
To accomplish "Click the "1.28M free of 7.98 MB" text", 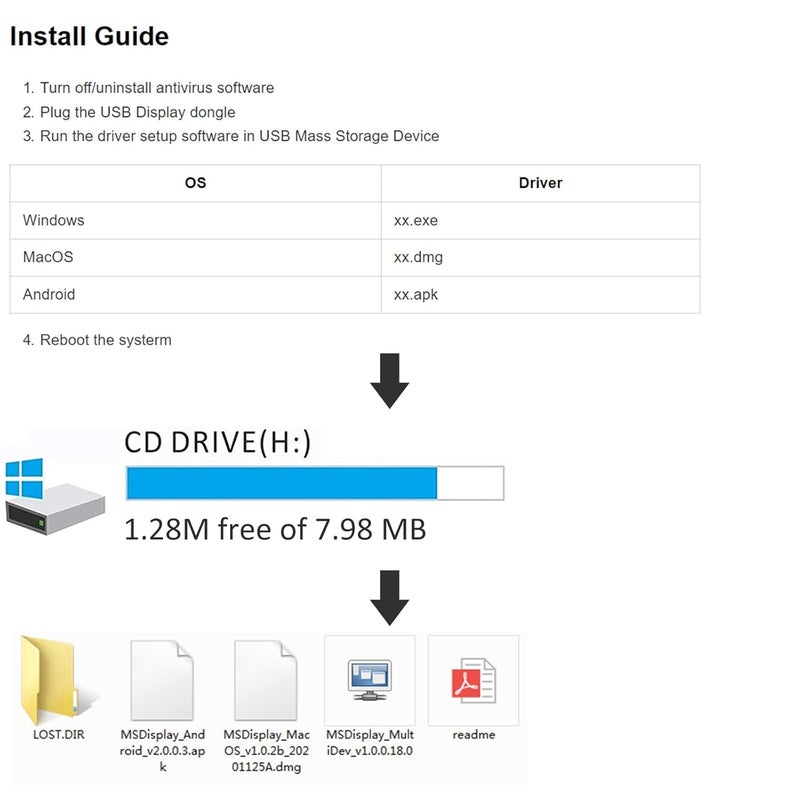I will [275, 528].
